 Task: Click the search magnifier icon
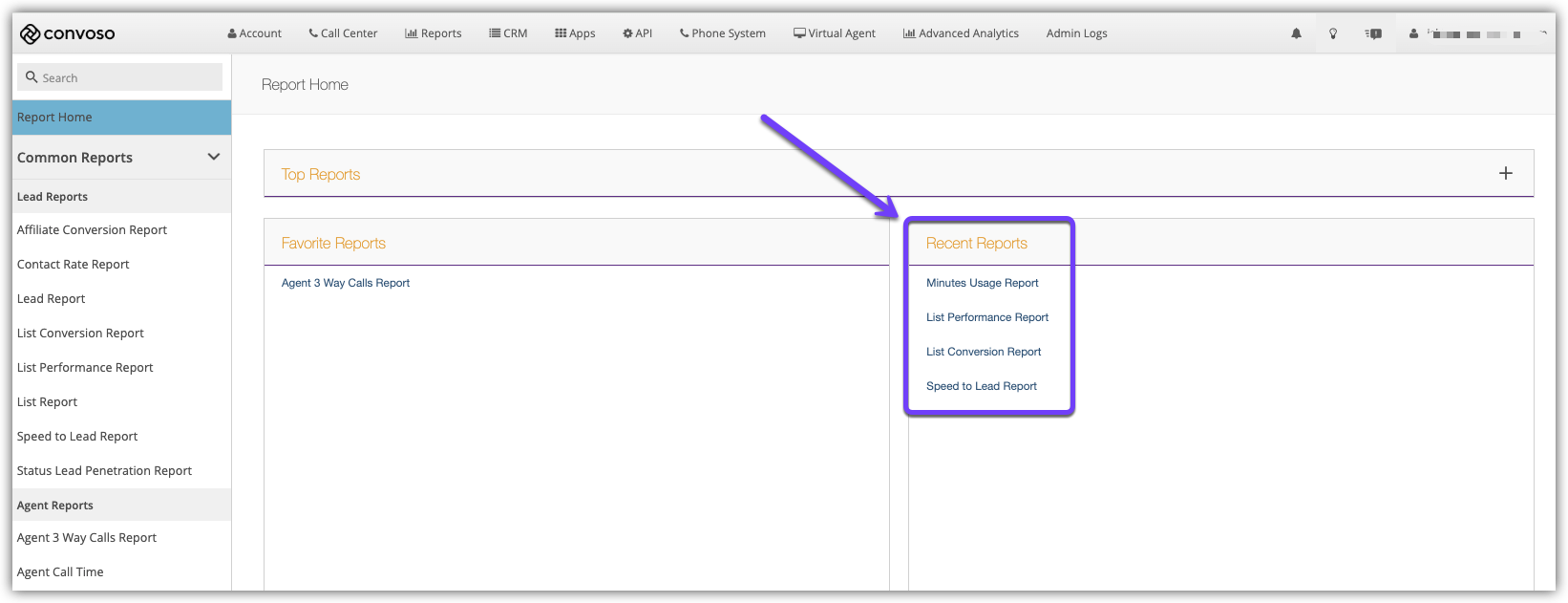32,77
